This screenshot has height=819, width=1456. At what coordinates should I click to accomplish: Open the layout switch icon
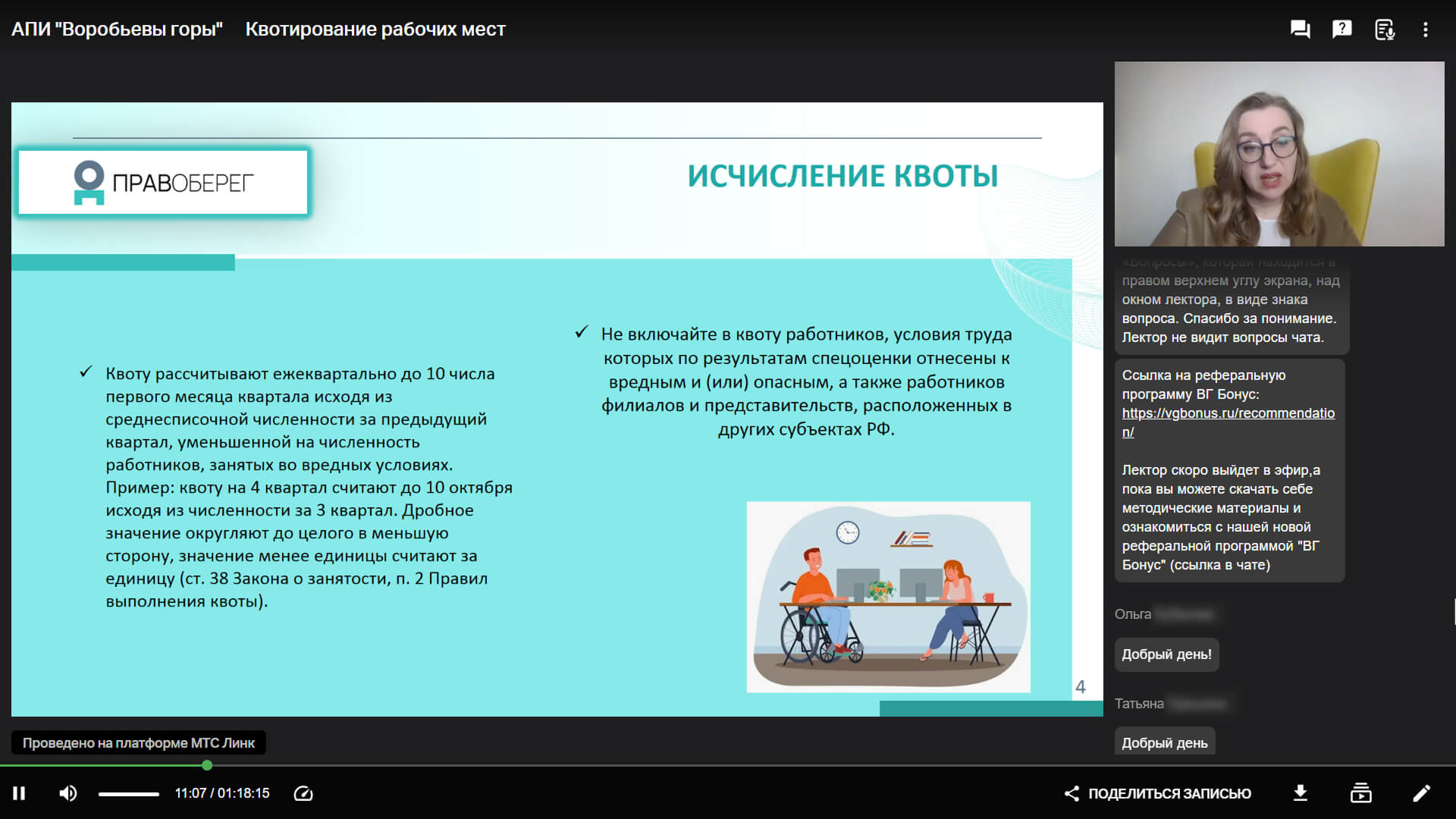[x=1360, y=793]
